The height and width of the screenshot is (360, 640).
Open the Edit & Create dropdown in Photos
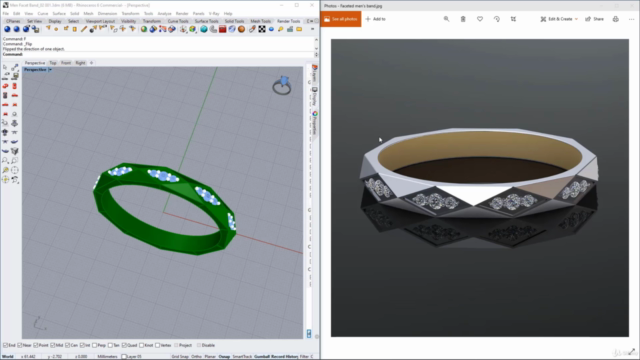pyautogui.click(x=558, y=19)
